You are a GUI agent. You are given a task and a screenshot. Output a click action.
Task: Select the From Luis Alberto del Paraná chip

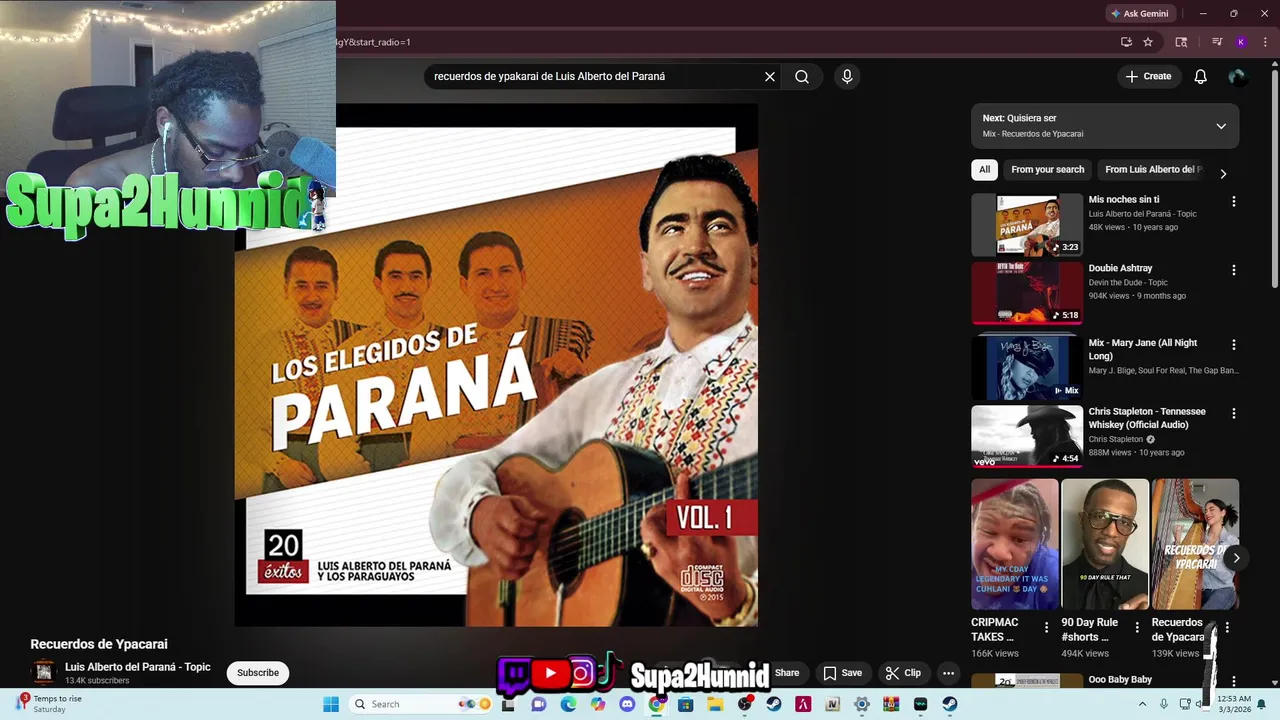point(1153,169)
